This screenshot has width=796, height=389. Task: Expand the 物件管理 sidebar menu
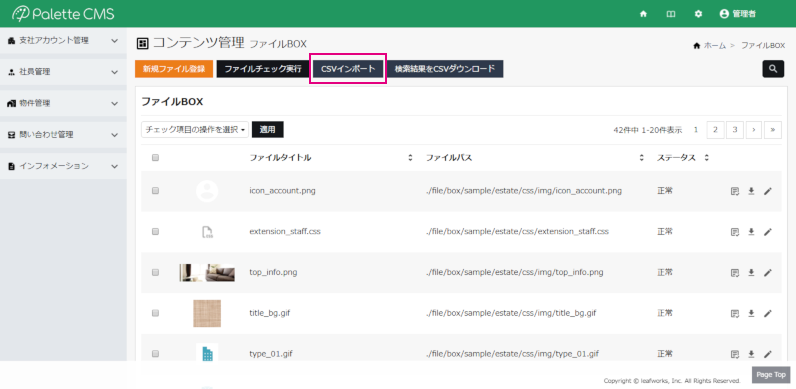click(63, 103)
